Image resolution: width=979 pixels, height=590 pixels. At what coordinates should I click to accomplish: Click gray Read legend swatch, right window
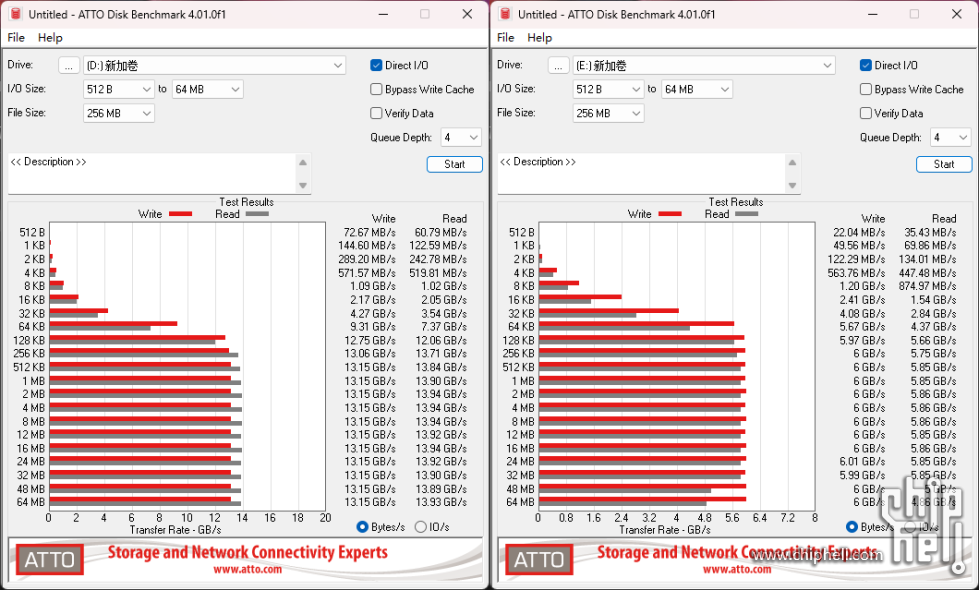tap(747, 214)
